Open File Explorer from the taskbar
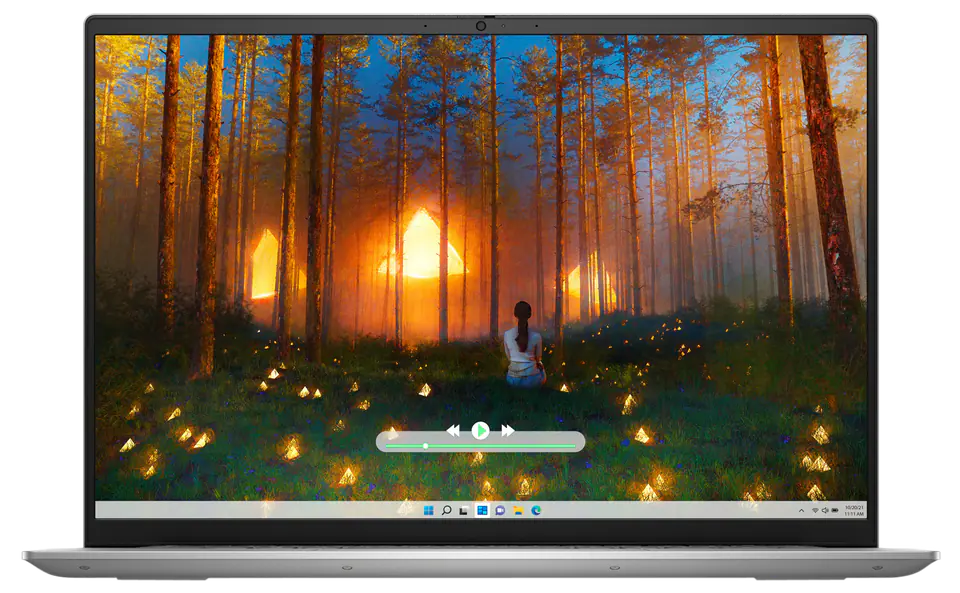 [x=518, y=510]
